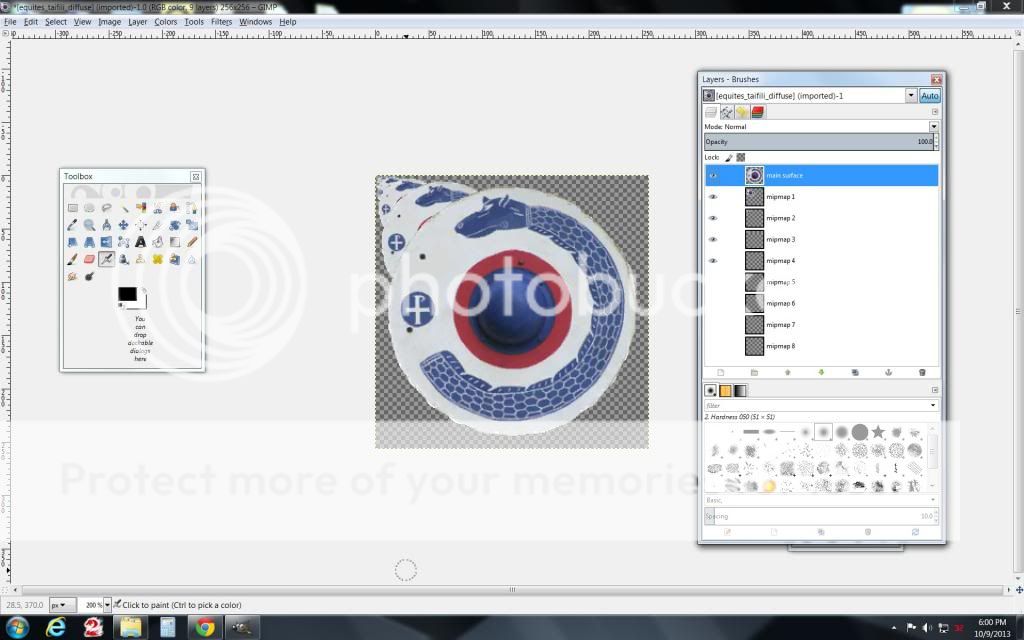Click the Auto button
This screenshot has width=1024, height=640.
[930, 96]
